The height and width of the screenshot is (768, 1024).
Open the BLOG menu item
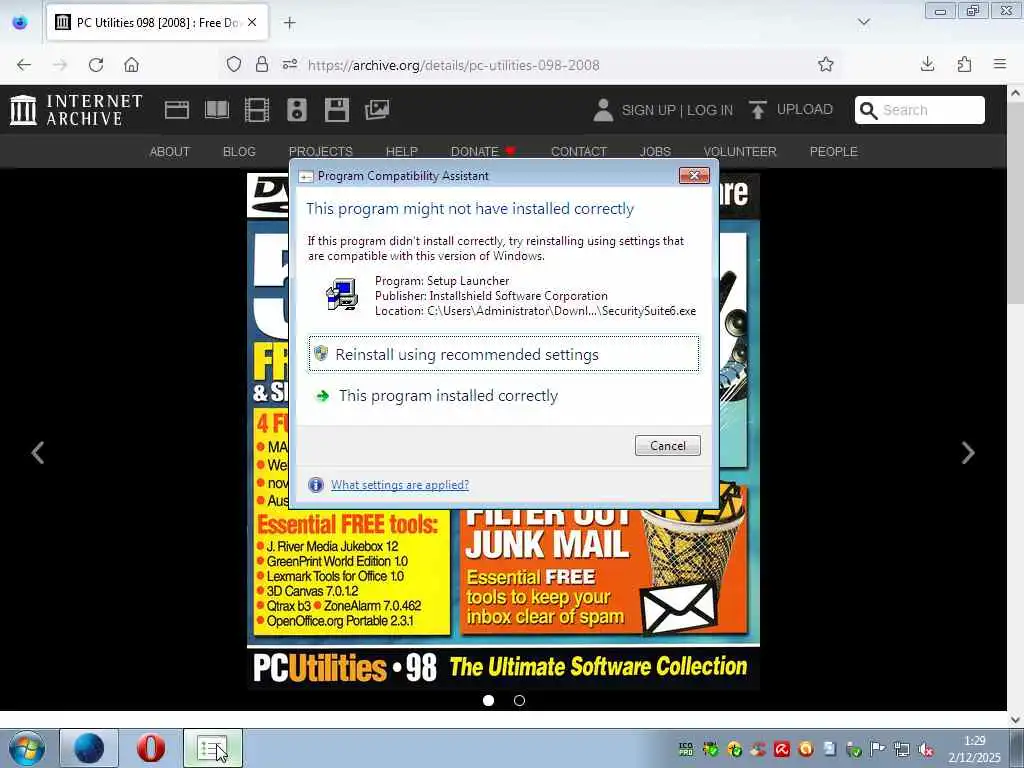(239, 152)
